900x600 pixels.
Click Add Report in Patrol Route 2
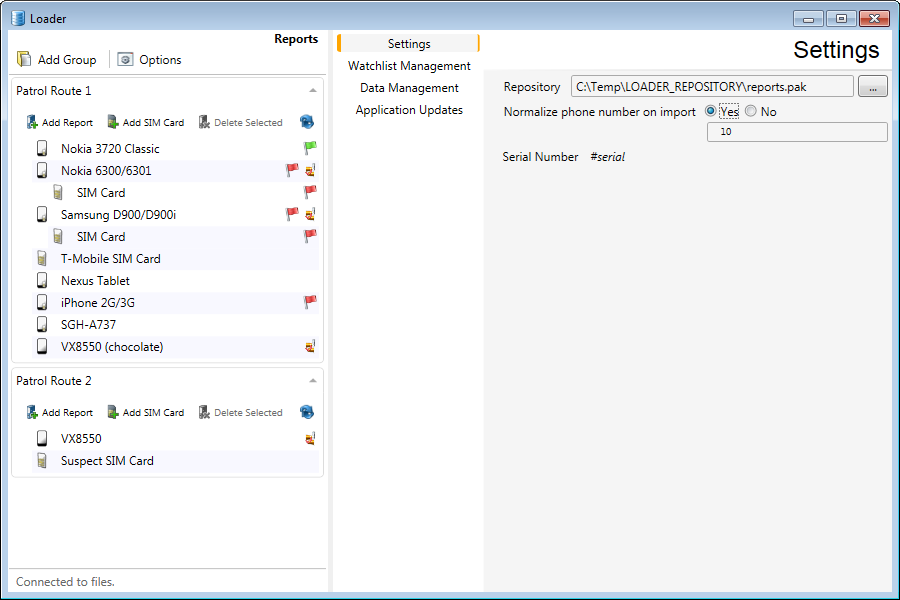point(60,412)
